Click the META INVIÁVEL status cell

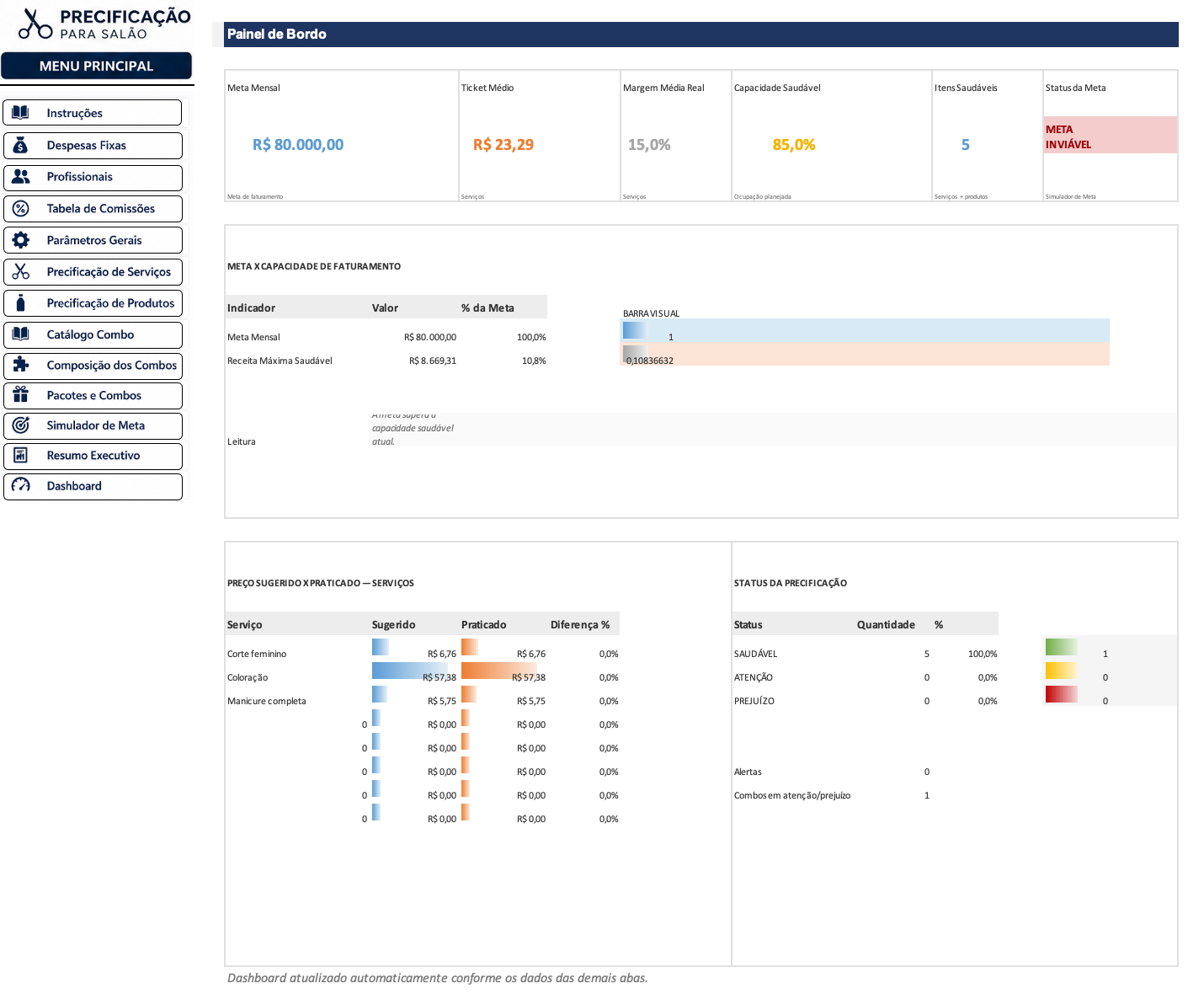[1111, 135]
